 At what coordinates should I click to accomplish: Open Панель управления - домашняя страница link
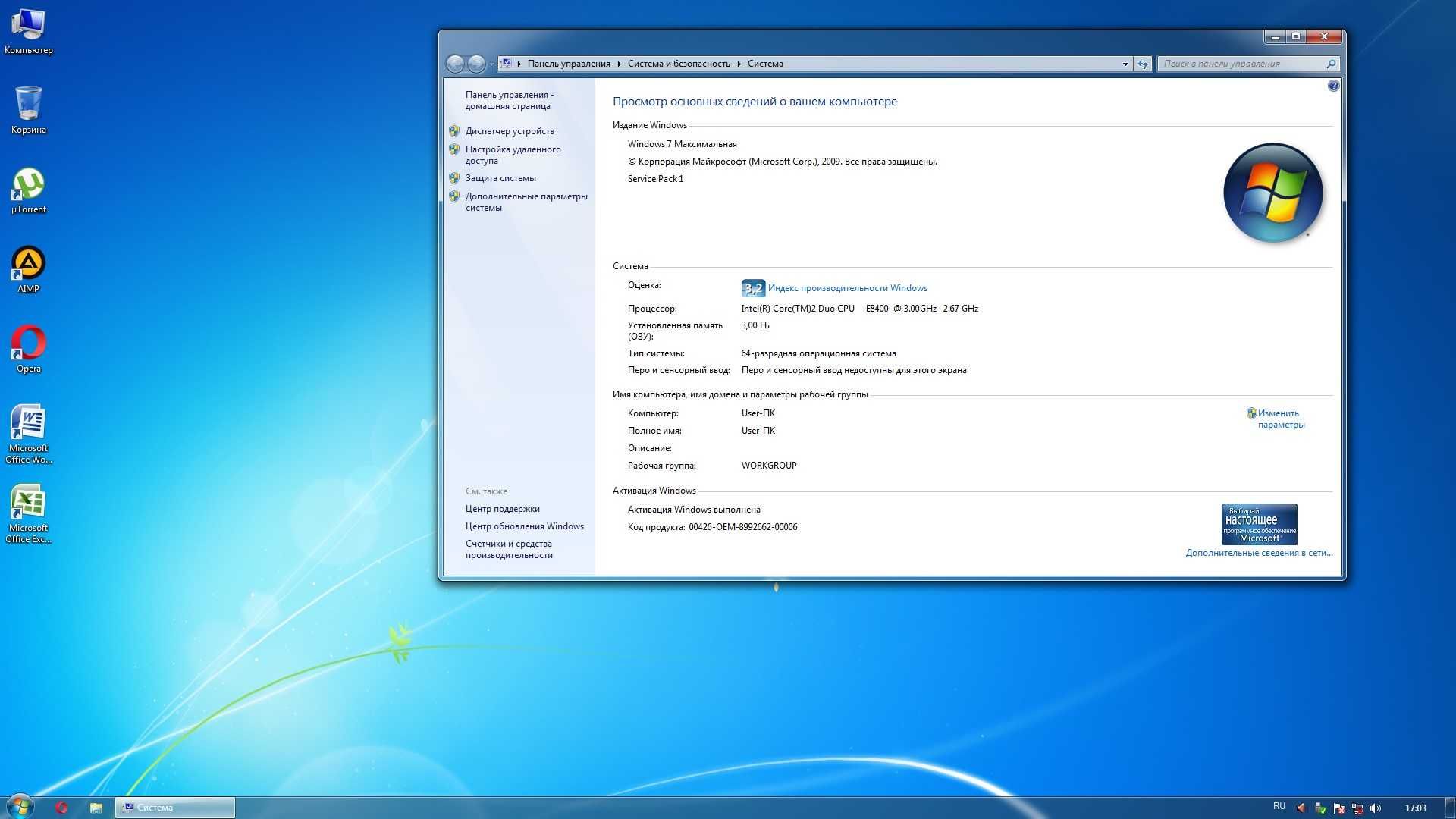(509, 100)
